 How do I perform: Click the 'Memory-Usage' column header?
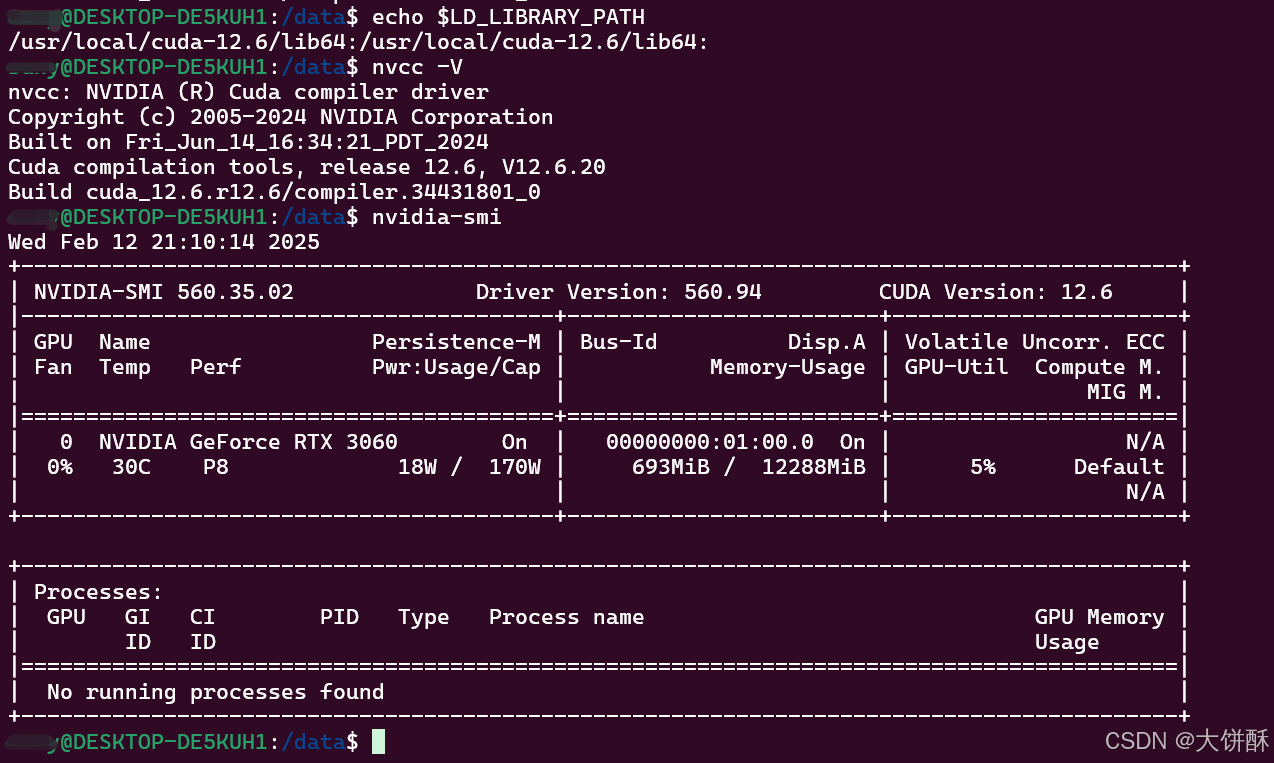(788, 367)
